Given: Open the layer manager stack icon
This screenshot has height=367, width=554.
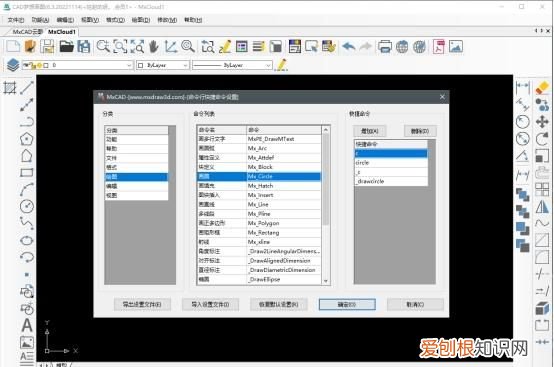Looking at the screenshot, I should [x=13, y=65].
